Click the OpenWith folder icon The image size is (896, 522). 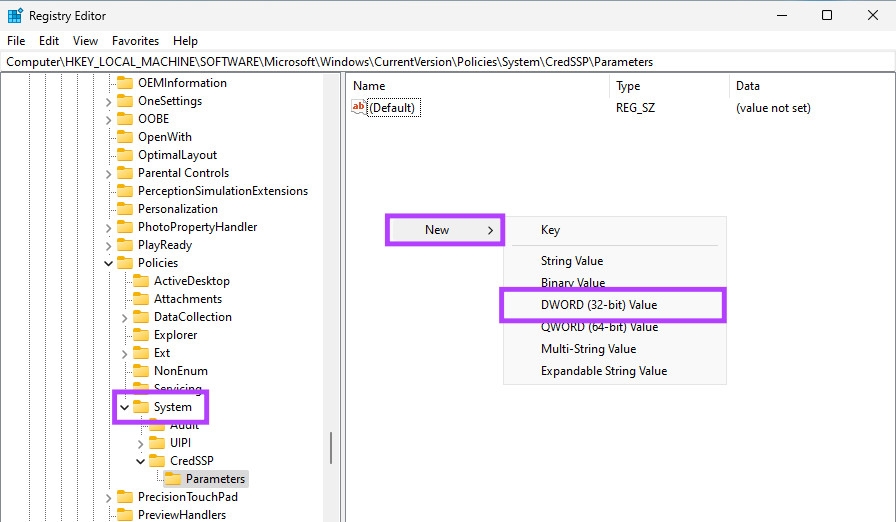(125, 137)
